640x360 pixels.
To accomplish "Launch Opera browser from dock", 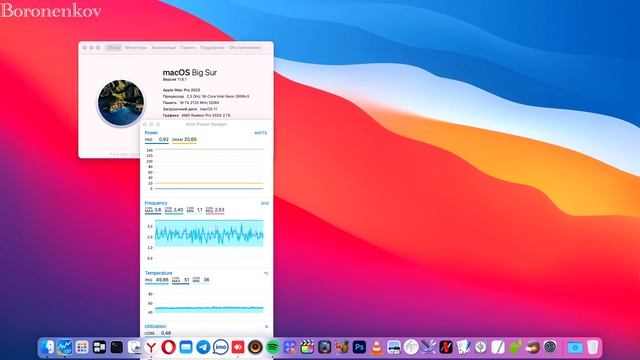I will coord(168,347).
